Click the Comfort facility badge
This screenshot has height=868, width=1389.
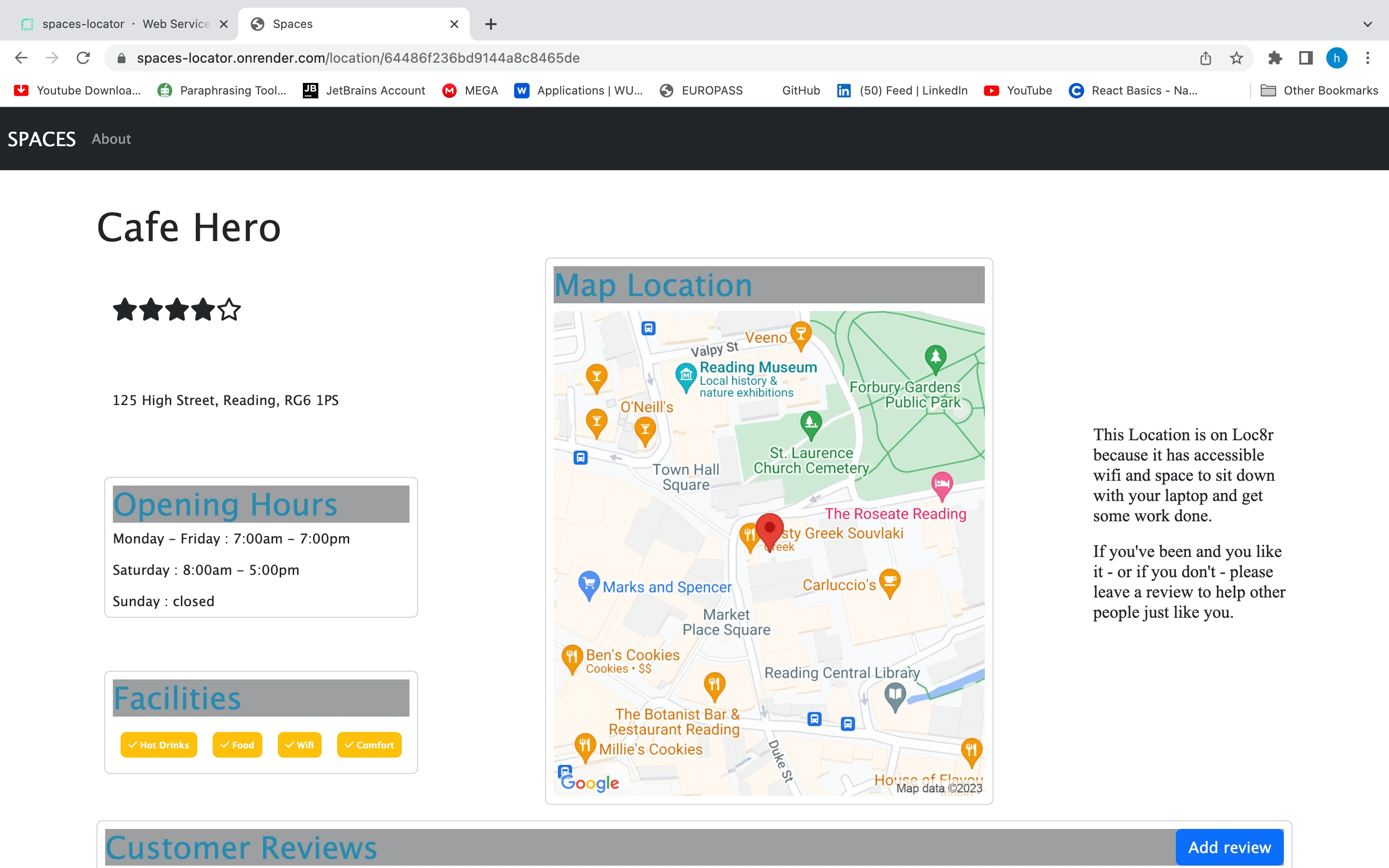(x=369, y=745)
